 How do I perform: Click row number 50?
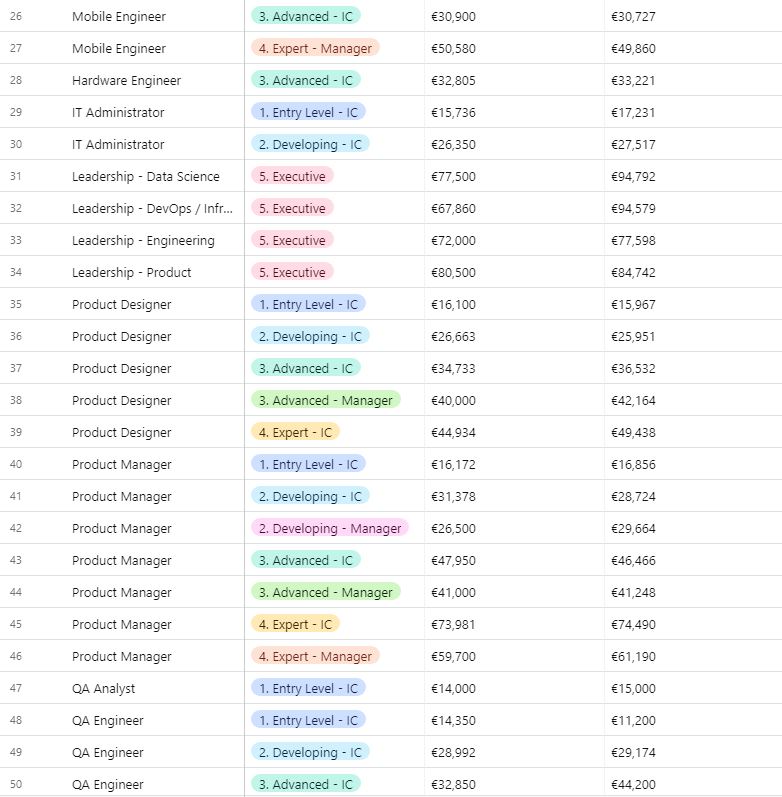click(16, 785)
